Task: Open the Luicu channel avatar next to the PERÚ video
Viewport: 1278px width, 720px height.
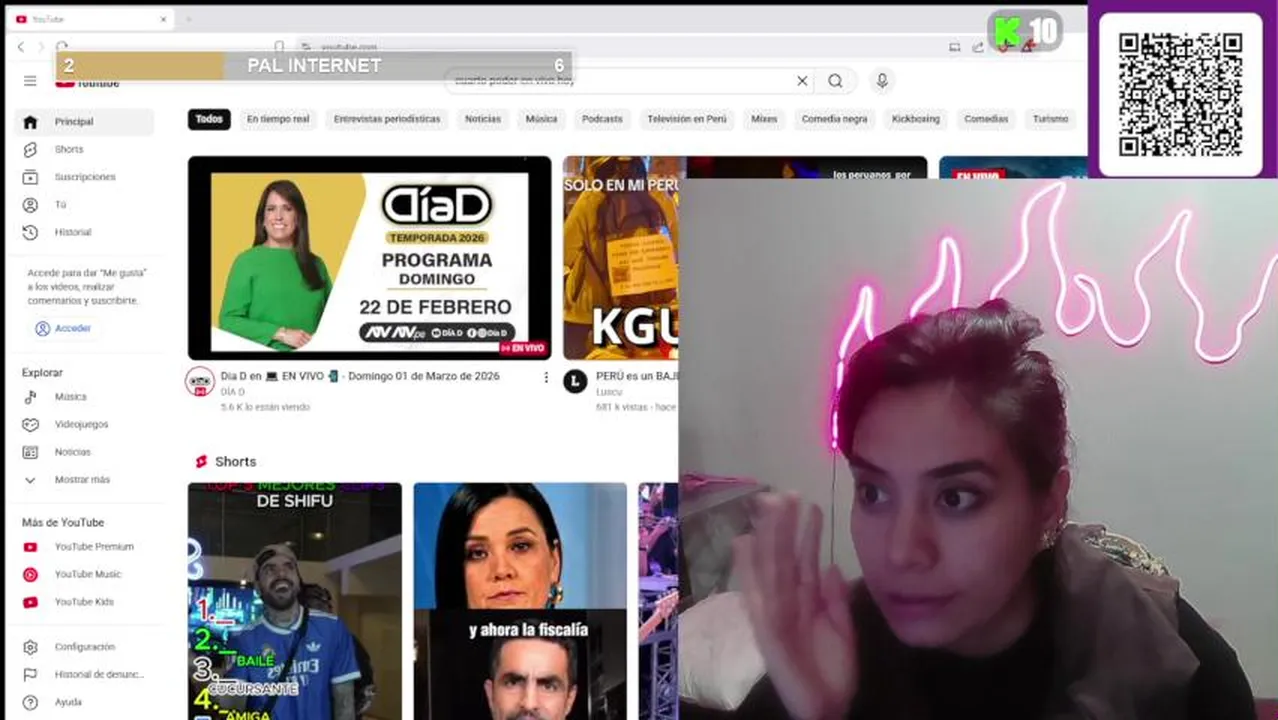Action: (x=575, y=381)
